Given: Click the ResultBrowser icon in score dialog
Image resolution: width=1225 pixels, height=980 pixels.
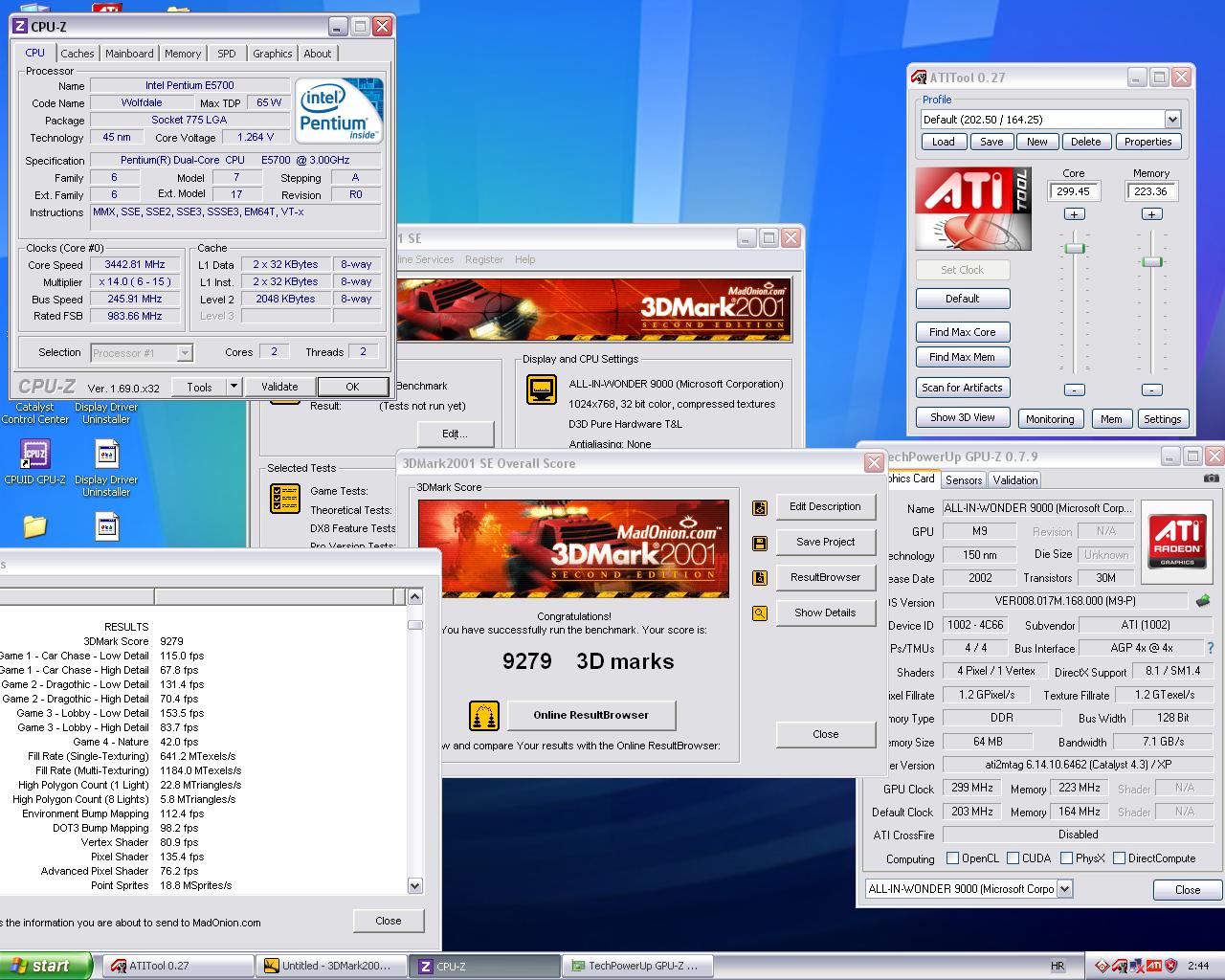Looking at the screenshot, I should (760, 578).
